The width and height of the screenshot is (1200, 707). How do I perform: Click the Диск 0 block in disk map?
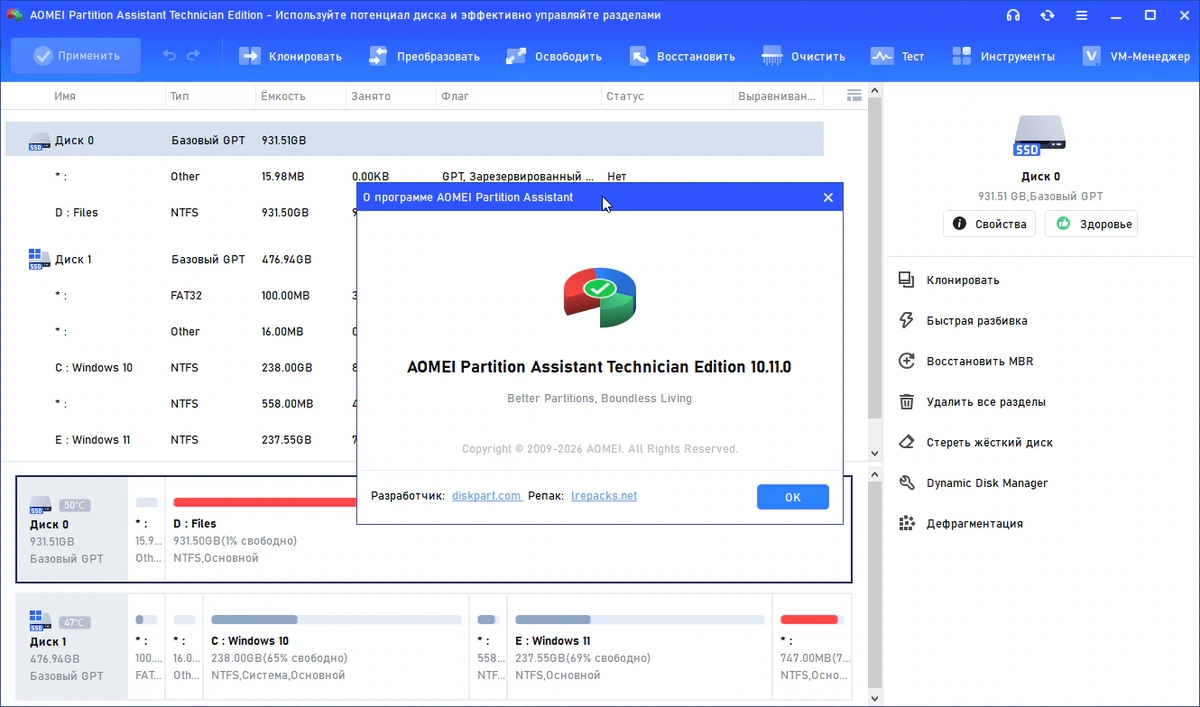(73, 529)
